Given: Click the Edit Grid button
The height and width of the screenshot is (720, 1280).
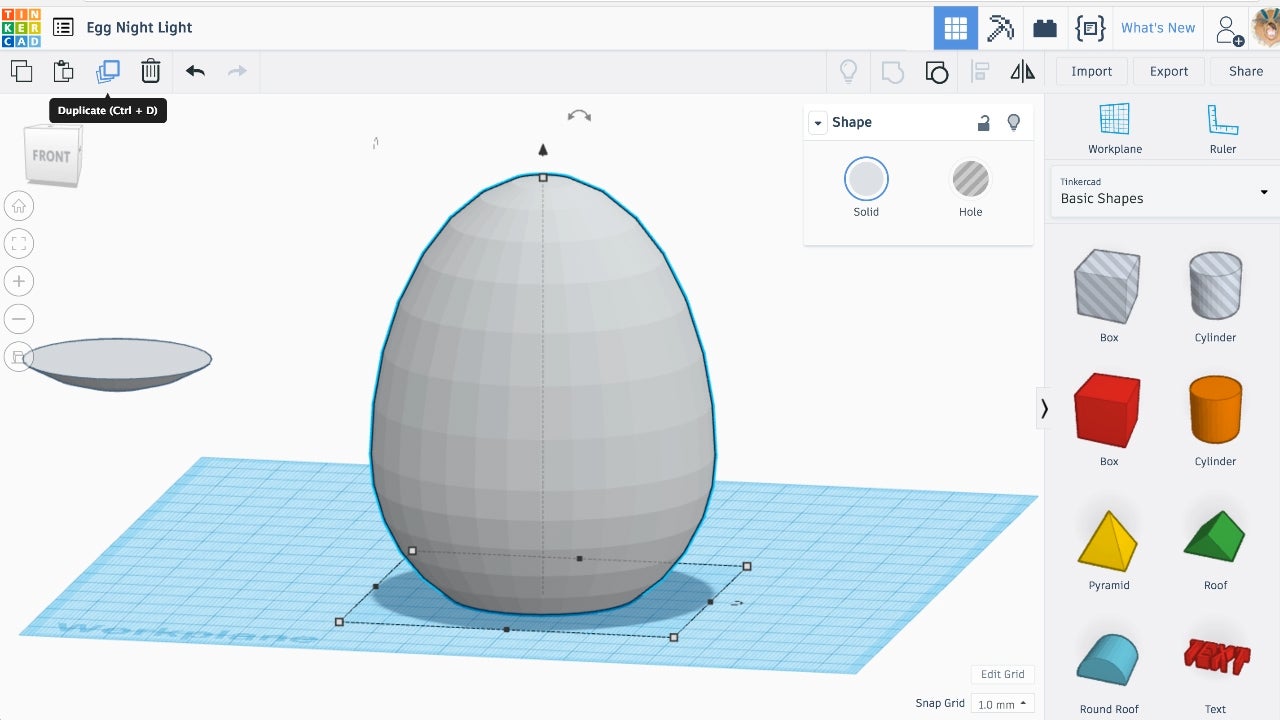Looking at the screenshot, I should pos(1001,674).
